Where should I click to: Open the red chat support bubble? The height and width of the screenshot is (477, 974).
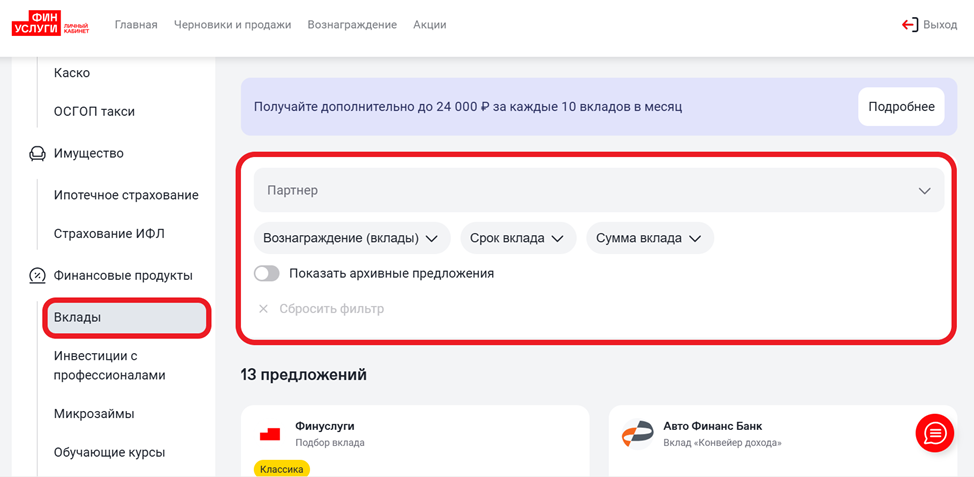point(934,433)
